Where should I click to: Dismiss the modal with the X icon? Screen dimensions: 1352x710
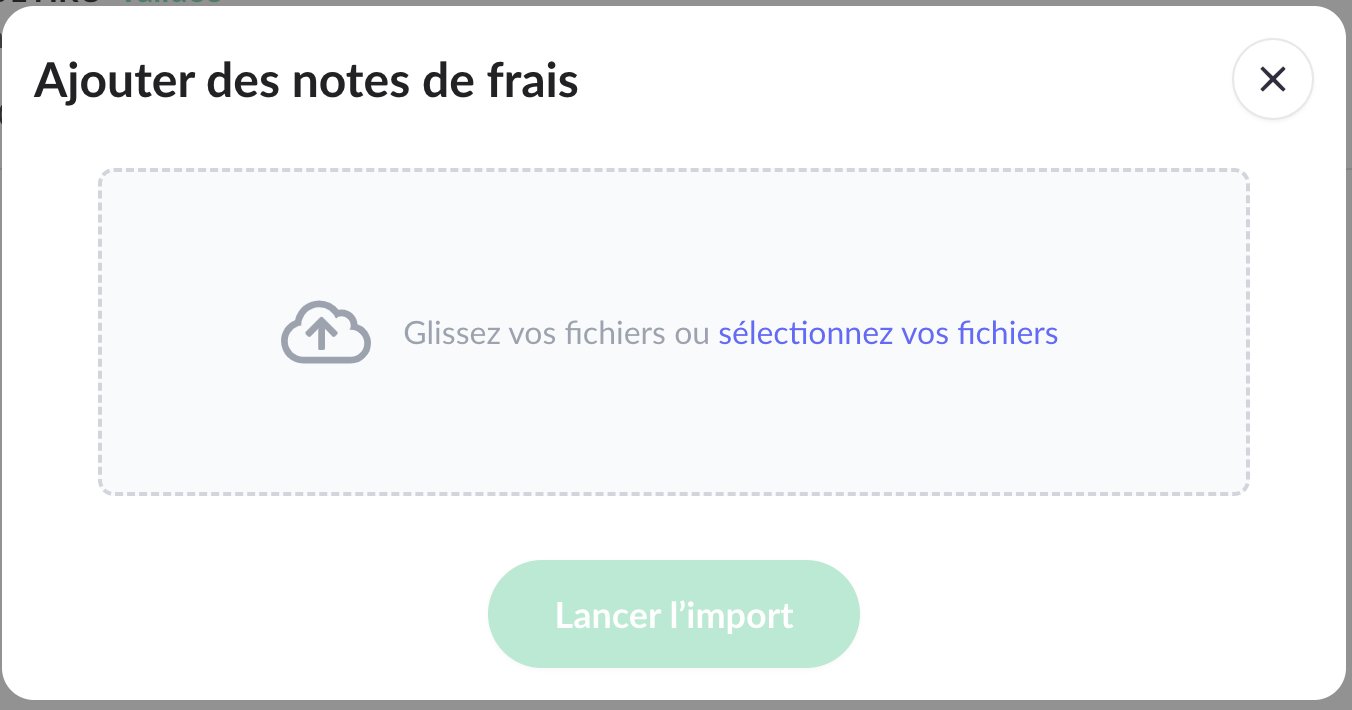pos(1272,79)
